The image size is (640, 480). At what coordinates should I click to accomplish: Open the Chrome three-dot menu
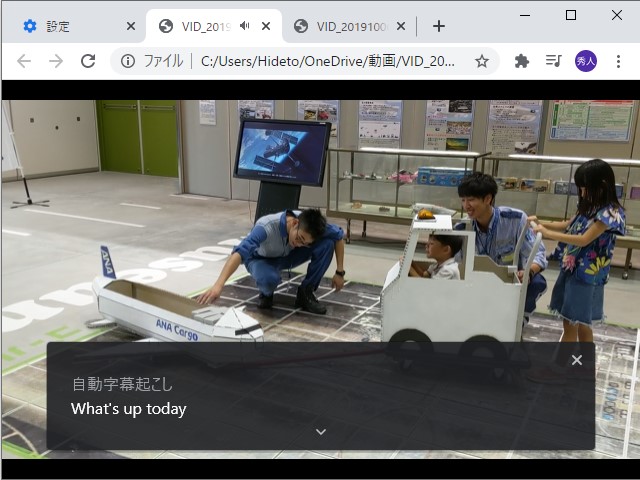(618, 62)
